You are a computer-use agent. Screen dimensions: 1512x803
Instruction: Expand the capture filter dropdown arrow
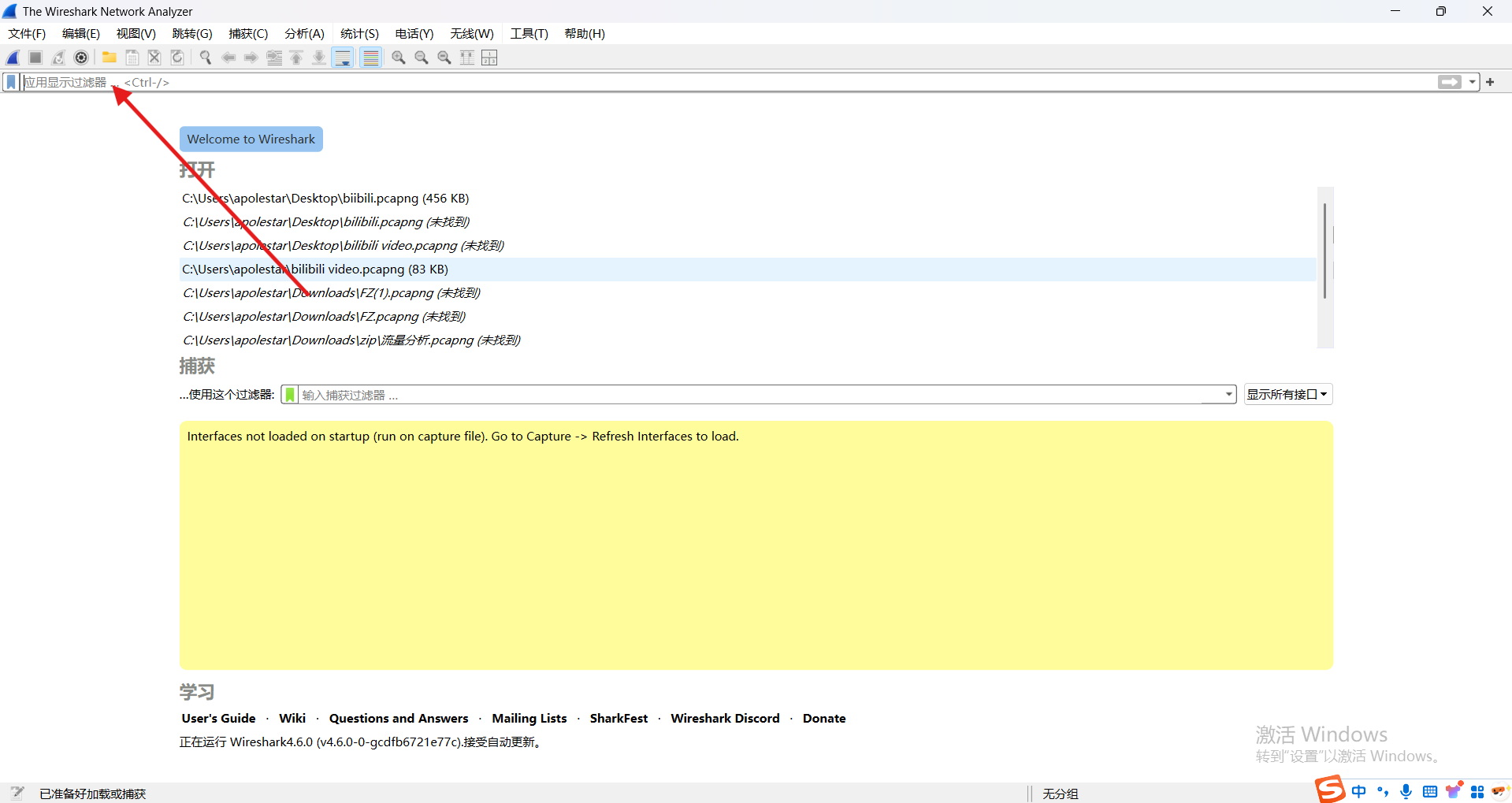pyautogui.click(x=1228, y=395)
